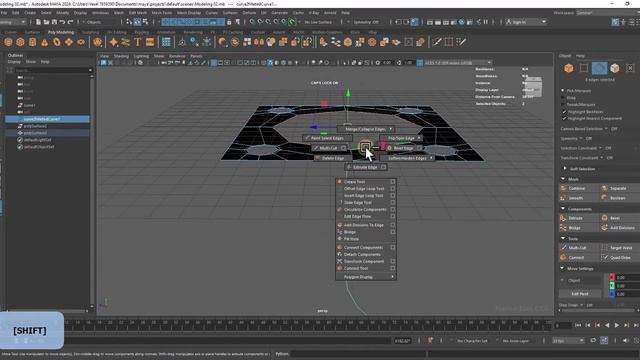
Task: Click the blue Z axis swatch in Move Settings
Action: click(612, 294)
